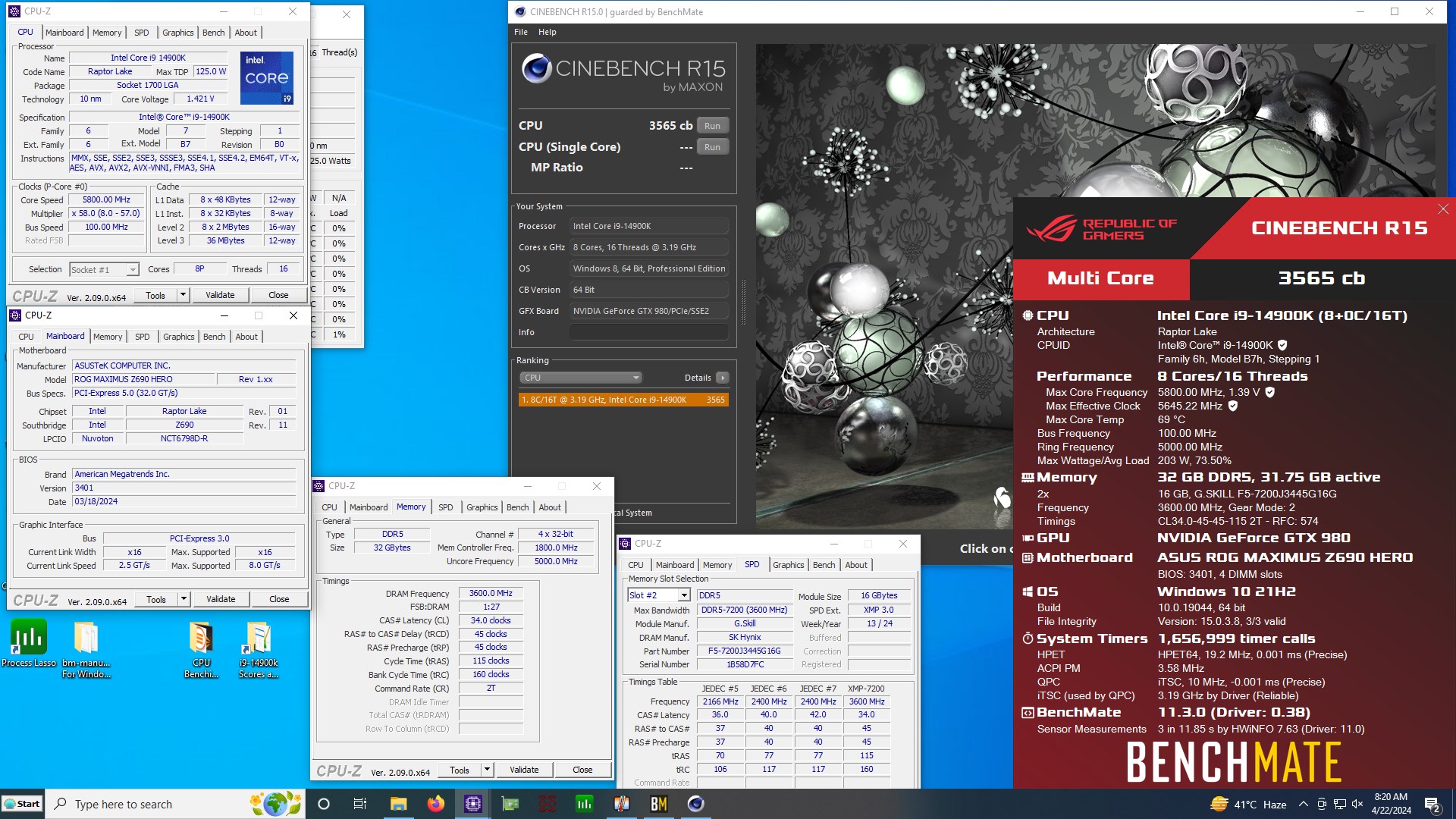Screen dimensions: 1456x819
Task: Click the Windows Start button
Action: pos(22,804)
